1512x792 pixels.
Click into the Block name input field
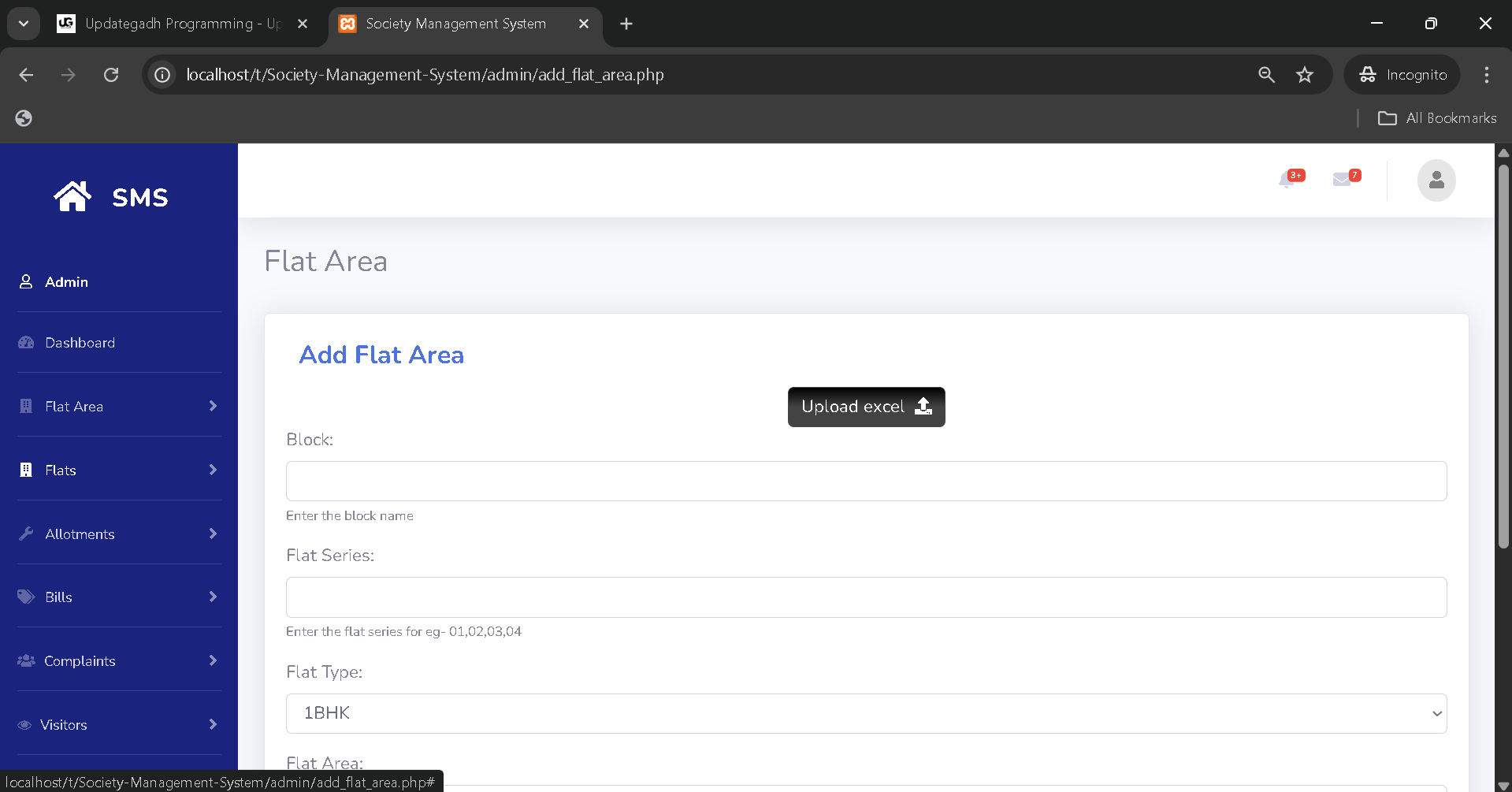pyautogui.click(x=865, y=481)
